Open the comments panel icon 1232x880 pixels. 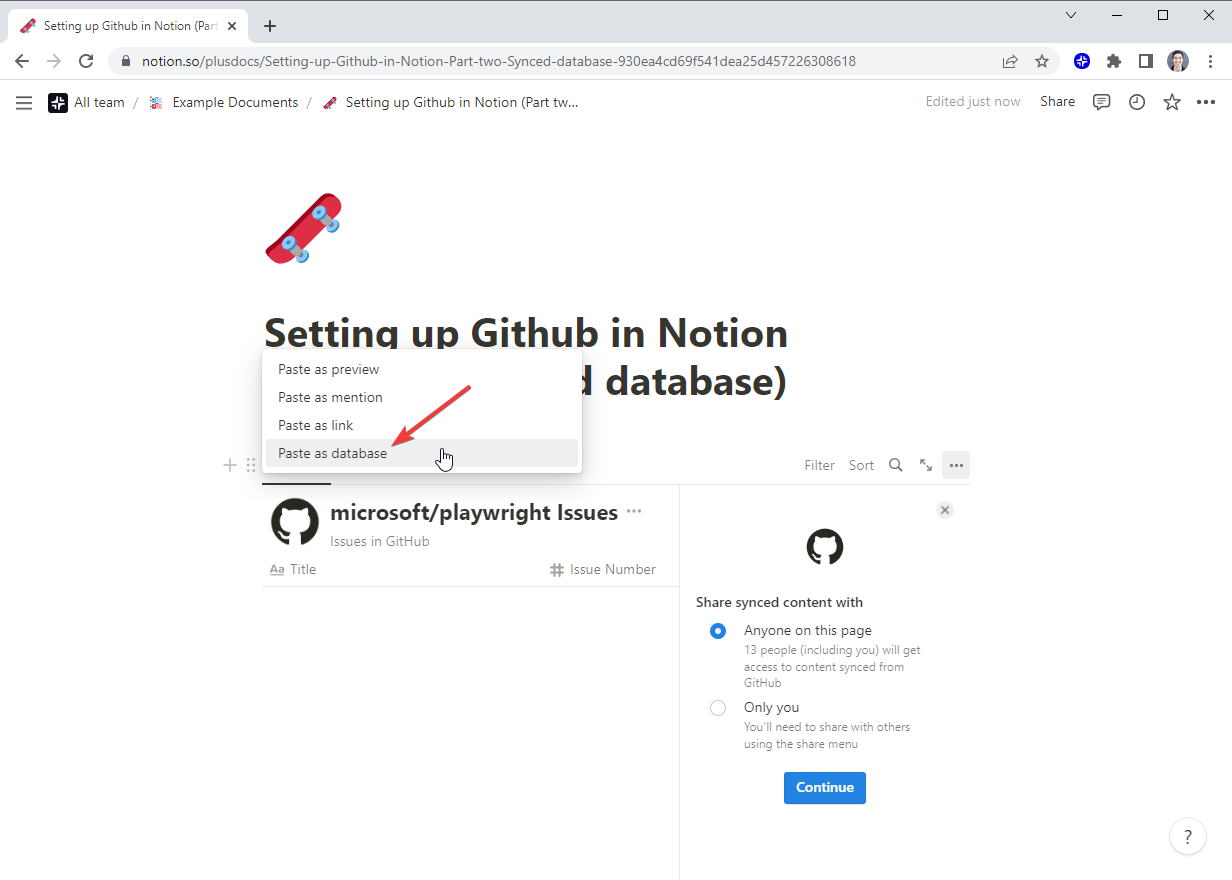tap(1102, 102)
